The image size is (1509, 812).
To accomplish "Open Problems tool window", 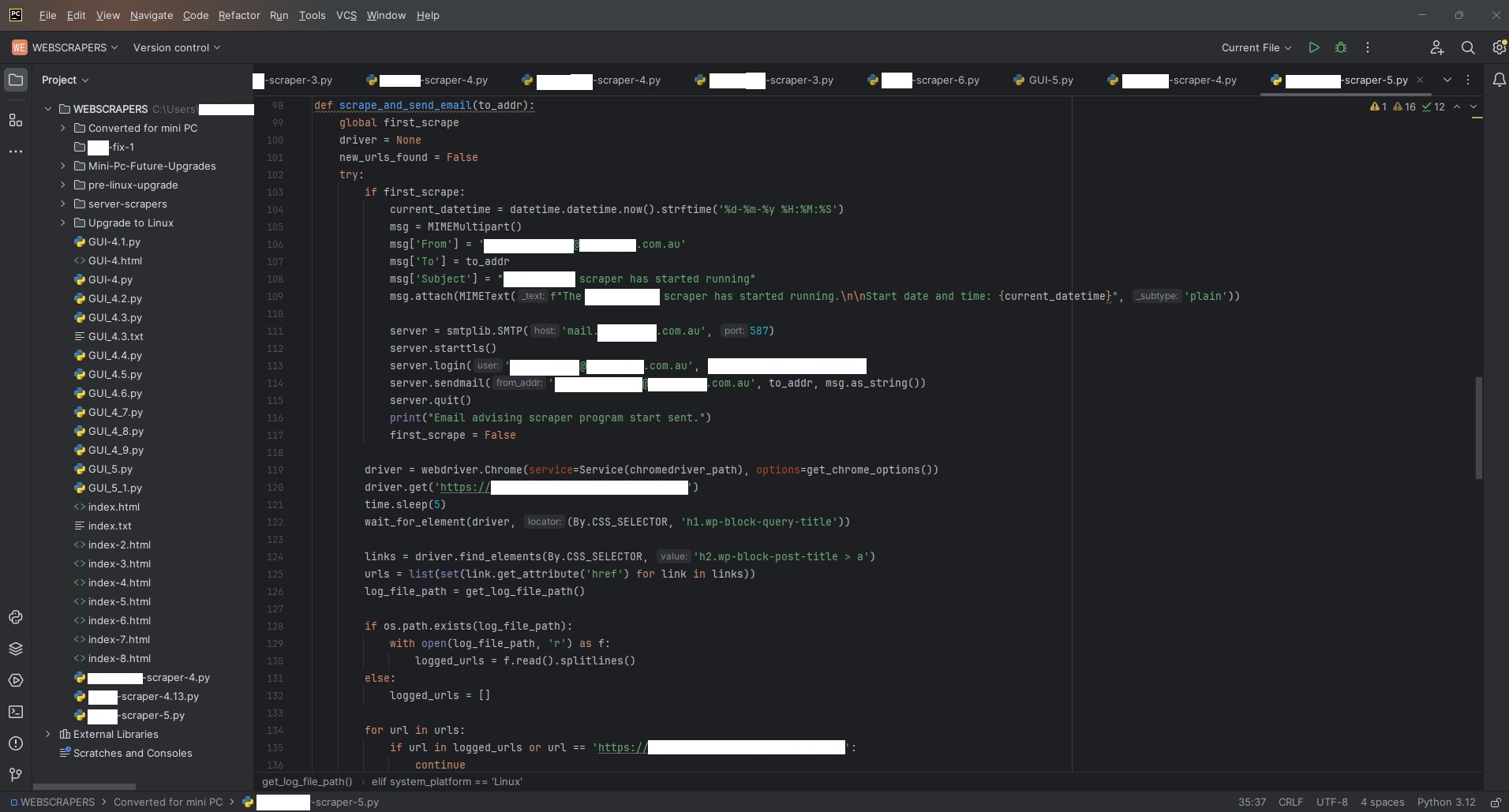I will pyautogui.click(x=16, y=743).
